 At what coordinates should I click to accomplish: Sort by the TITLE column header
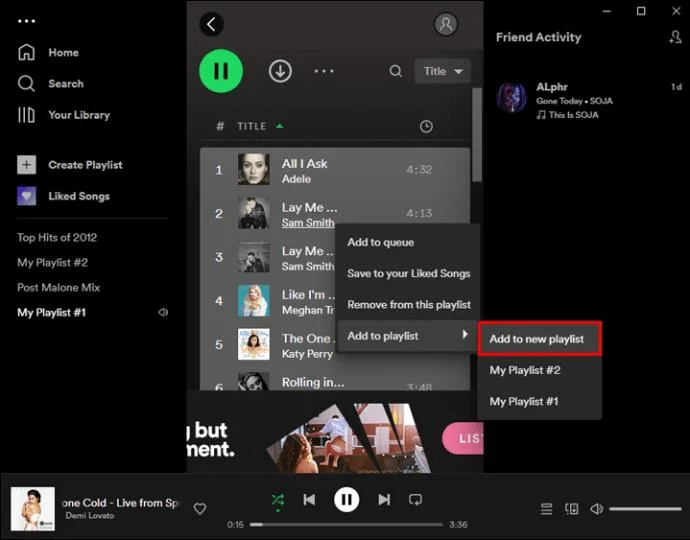(252, 126)
